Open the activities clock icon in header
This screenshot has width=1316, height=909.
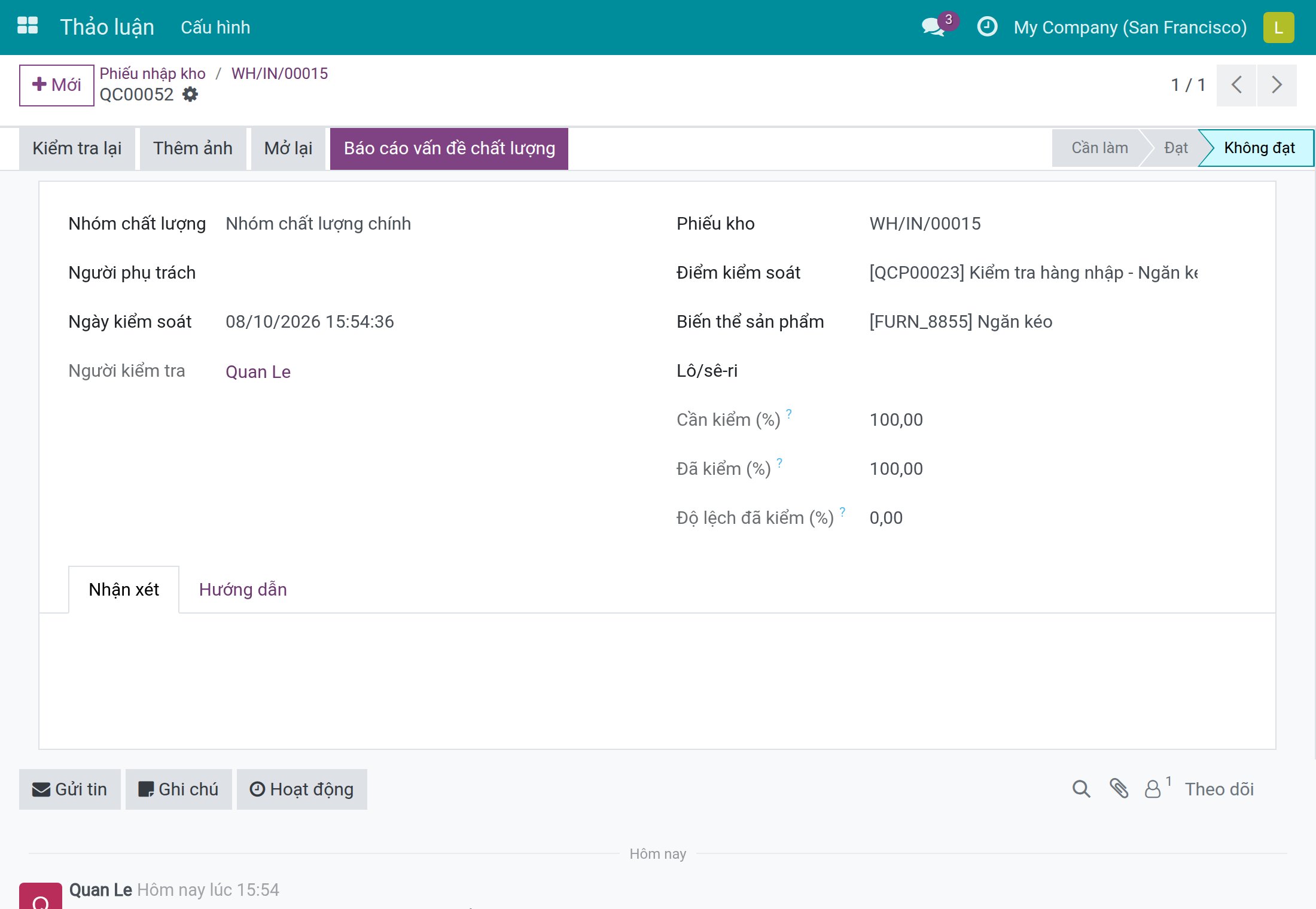(987, 27)
